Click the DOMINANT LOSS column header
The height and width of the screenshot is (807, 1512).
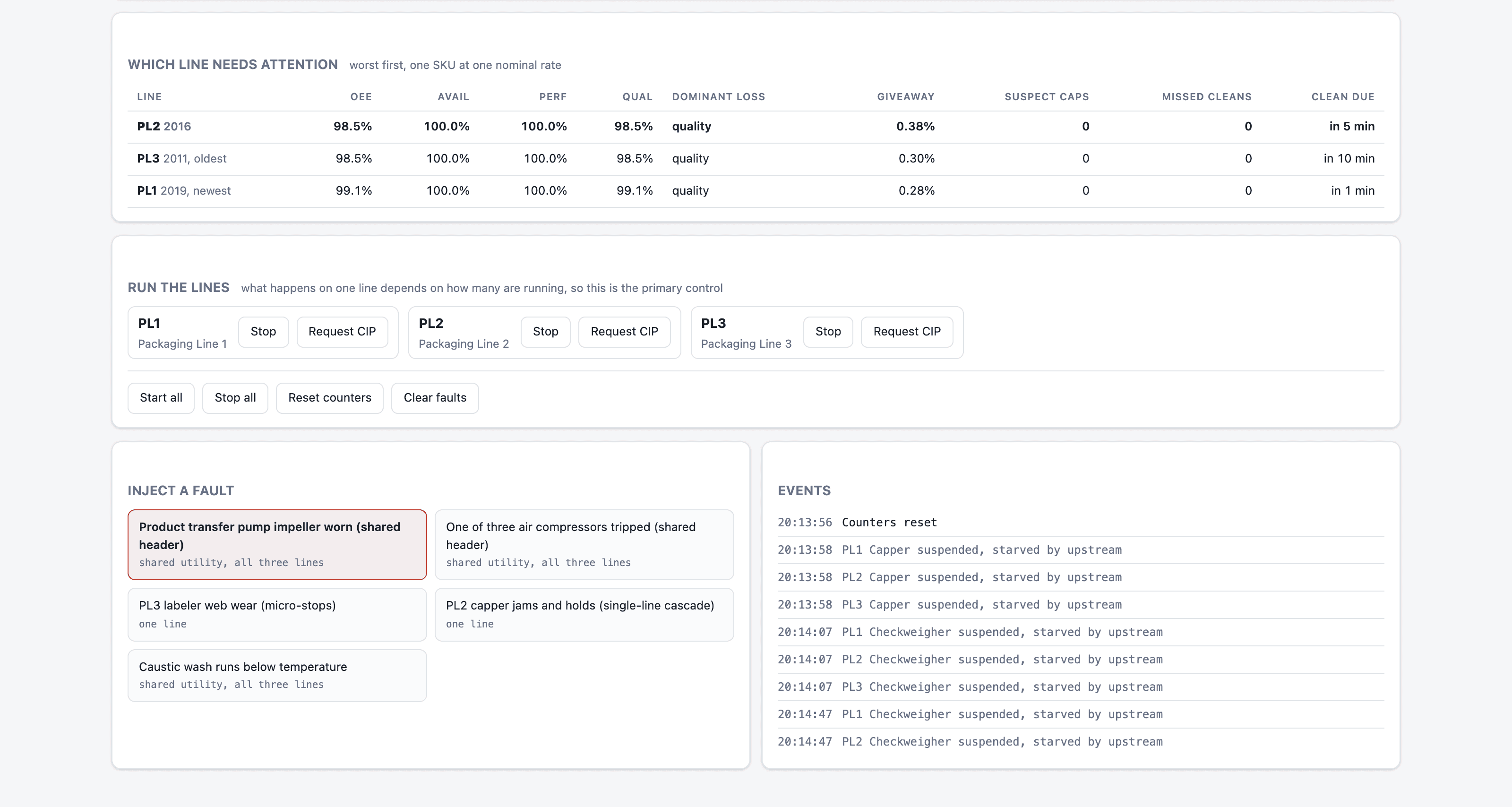718,97
